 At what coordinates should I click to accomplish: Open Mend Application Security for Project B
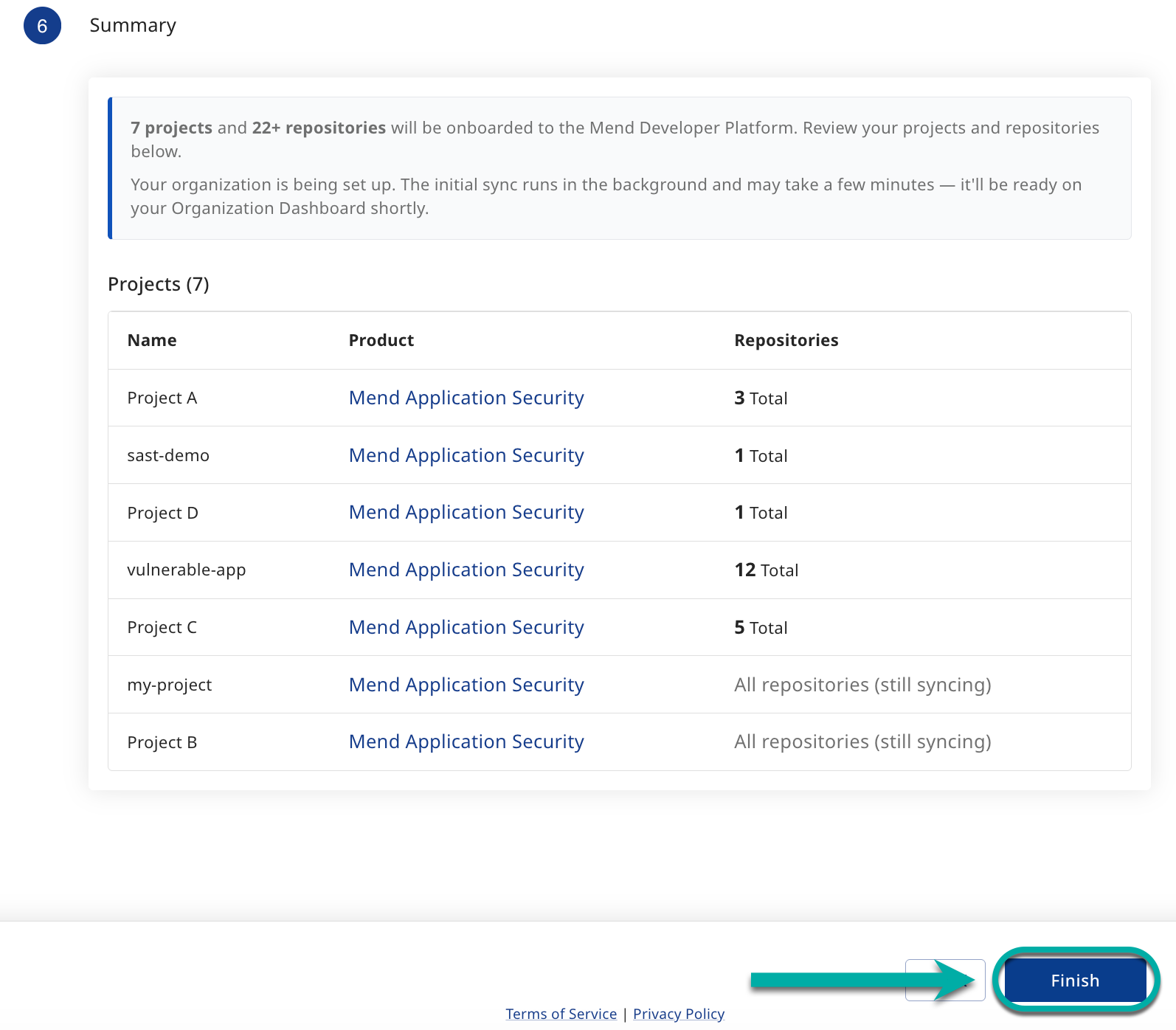(x=466, y=742)
